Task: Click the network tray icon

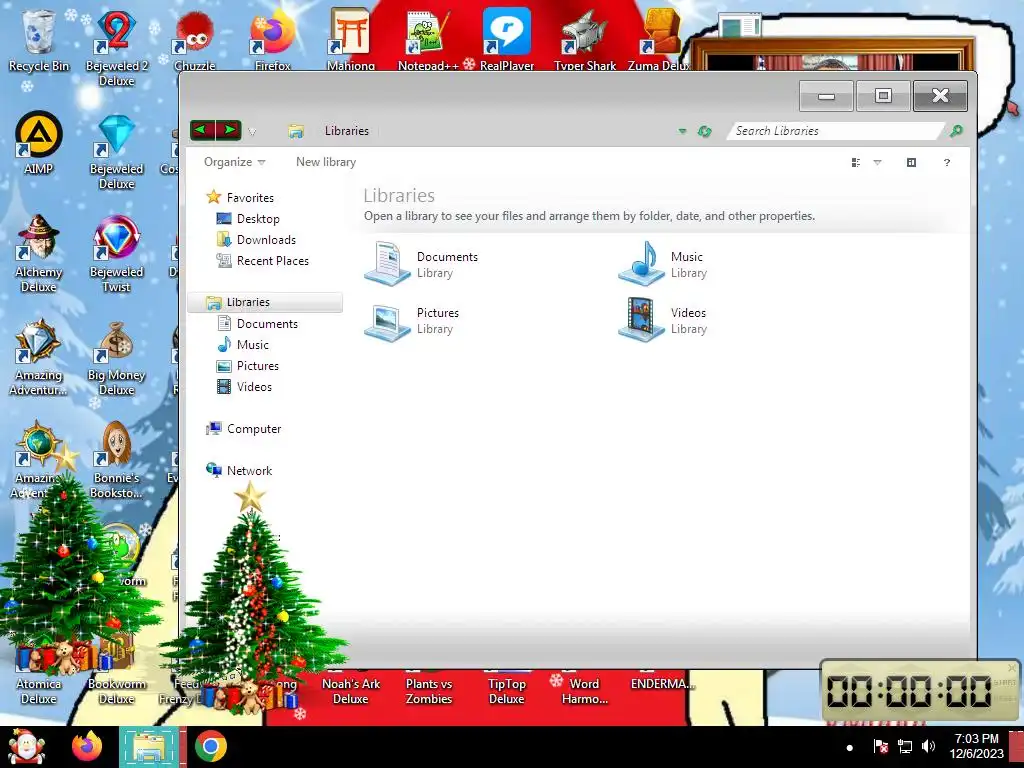Action: pos(904,746)
